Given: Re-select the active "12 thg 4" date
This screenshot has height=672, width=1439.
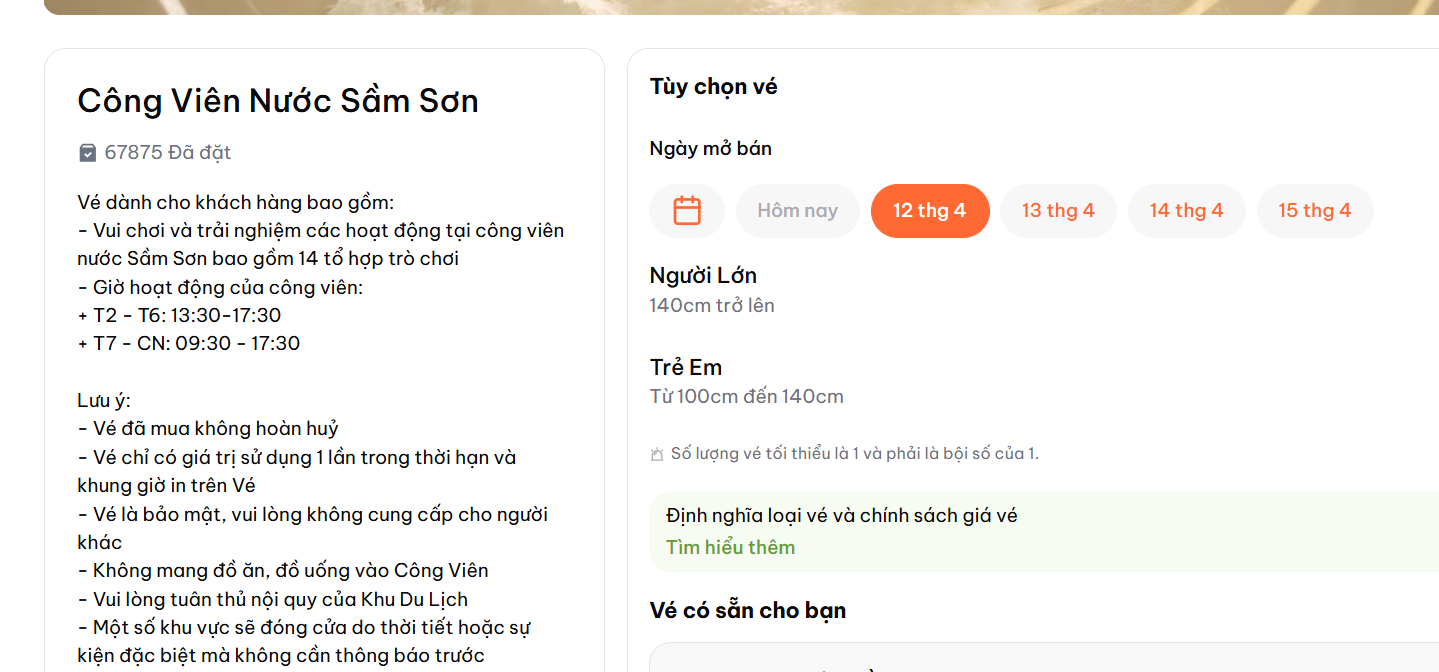Looking at the screenshot, I should pos(930,210).
